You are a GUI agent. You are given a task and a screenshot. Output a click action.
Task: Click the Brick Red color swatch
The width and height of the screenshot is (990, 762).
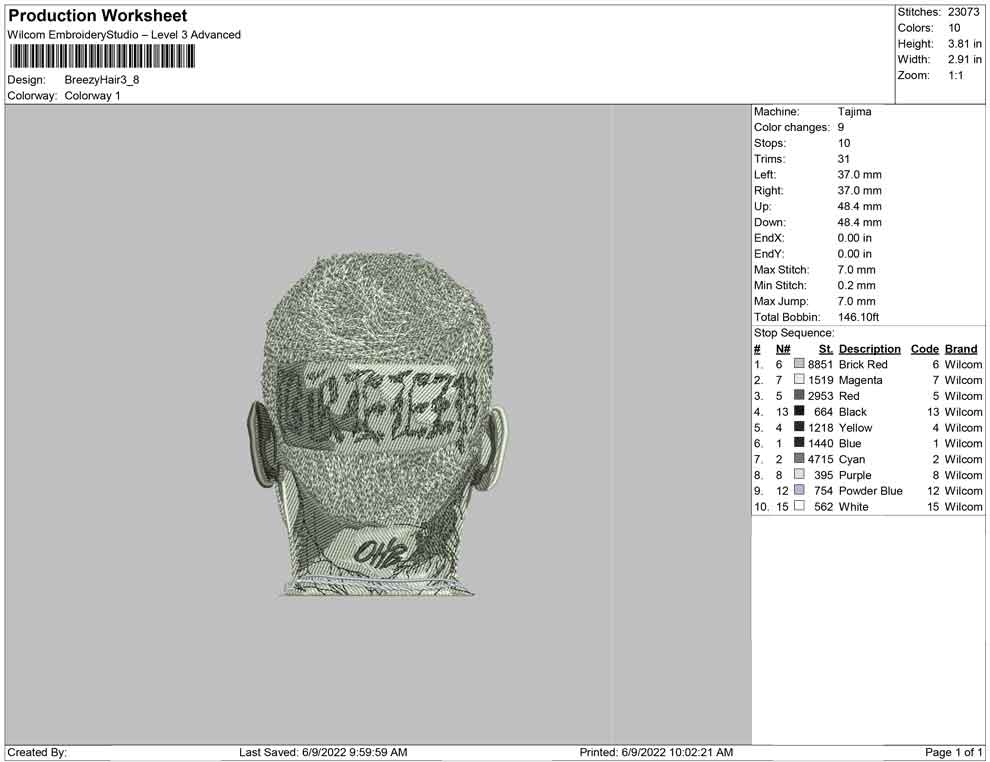(799, 365)
